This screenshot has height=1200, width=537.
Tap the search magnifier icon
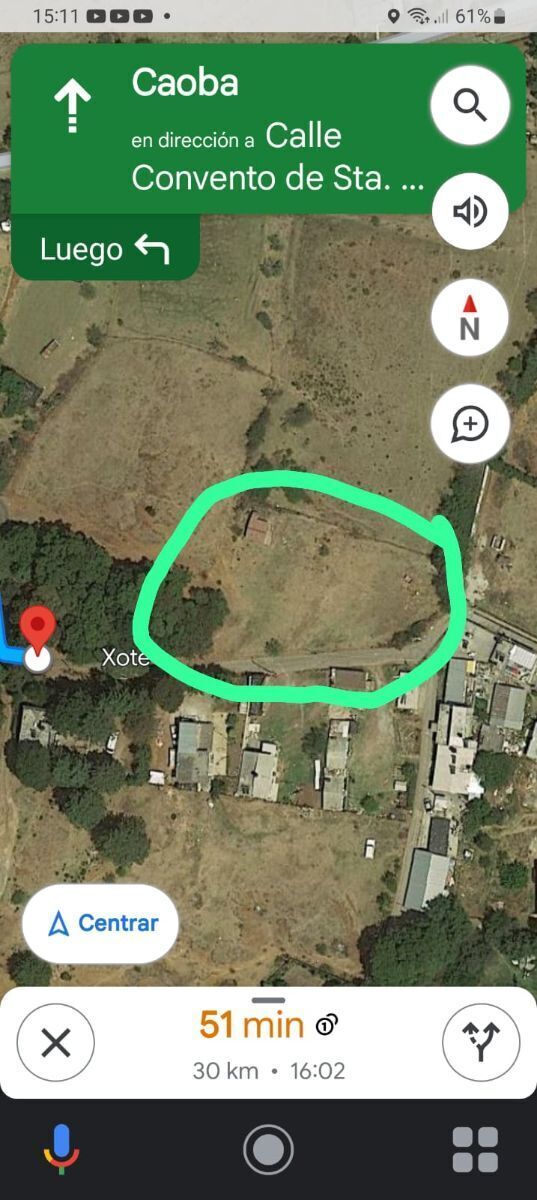tap(470, 105)
